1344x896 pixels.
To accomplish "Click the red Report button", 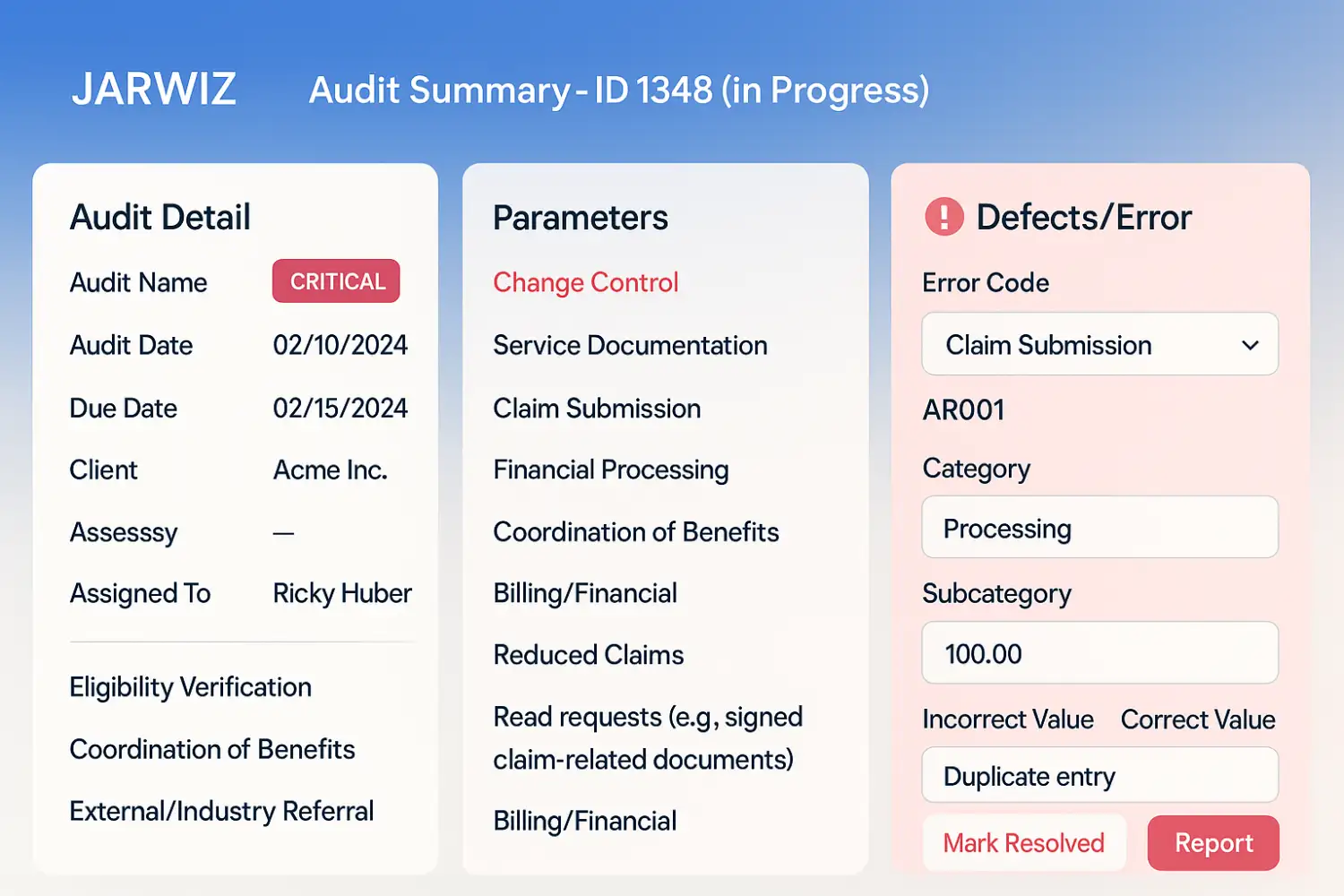I will [x=1214, y=843].
